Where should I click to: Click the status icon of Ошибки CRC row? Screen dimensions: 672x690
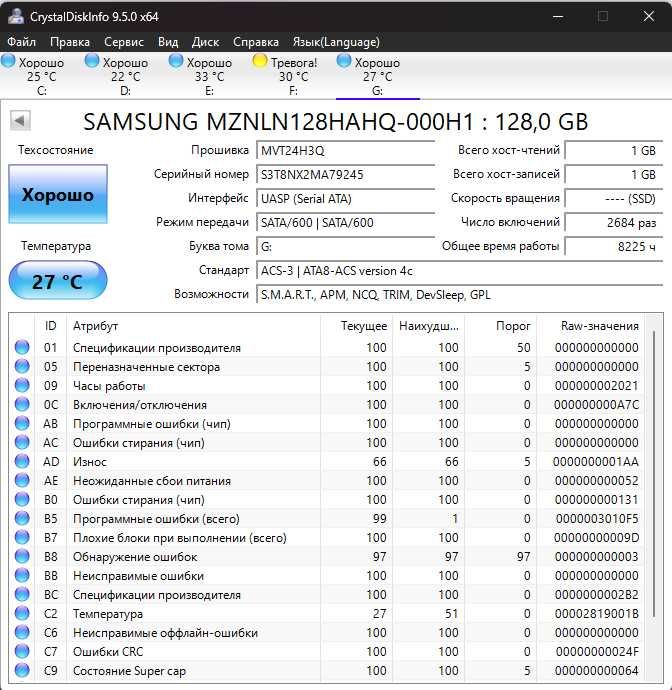tap(22, 651)
